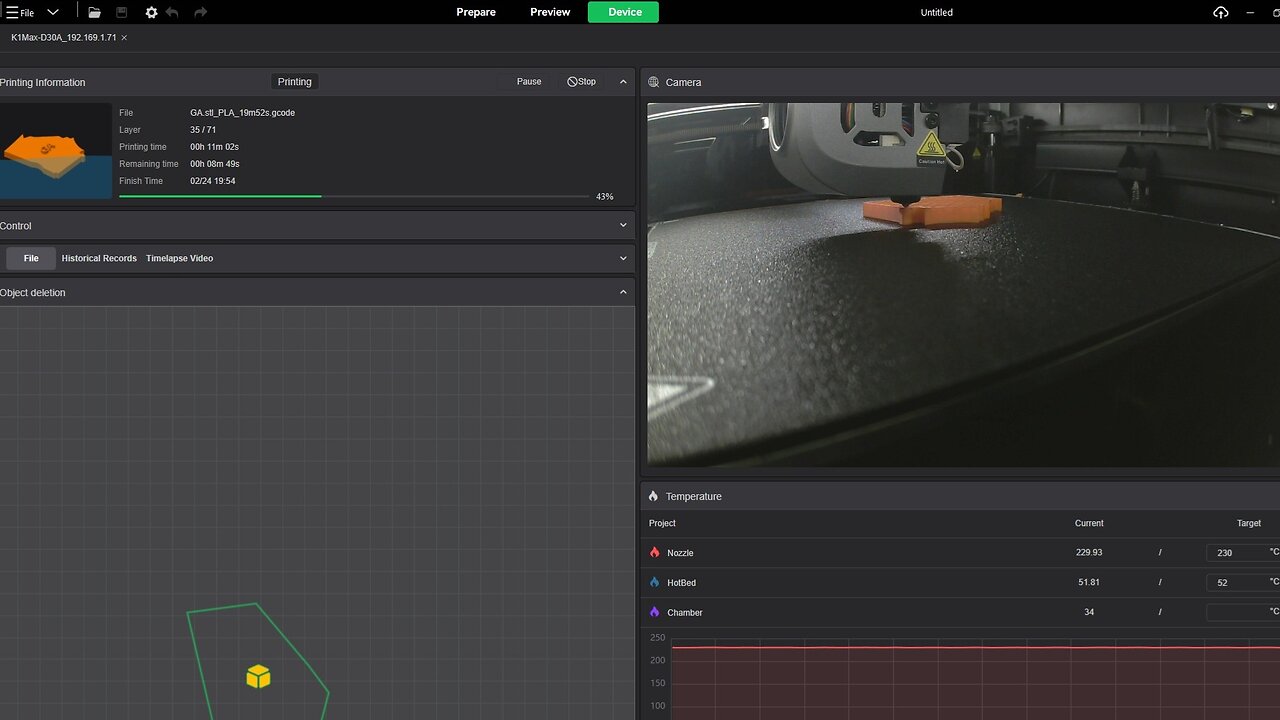Click the HotBed current value 51.81

click(1089, 582)
